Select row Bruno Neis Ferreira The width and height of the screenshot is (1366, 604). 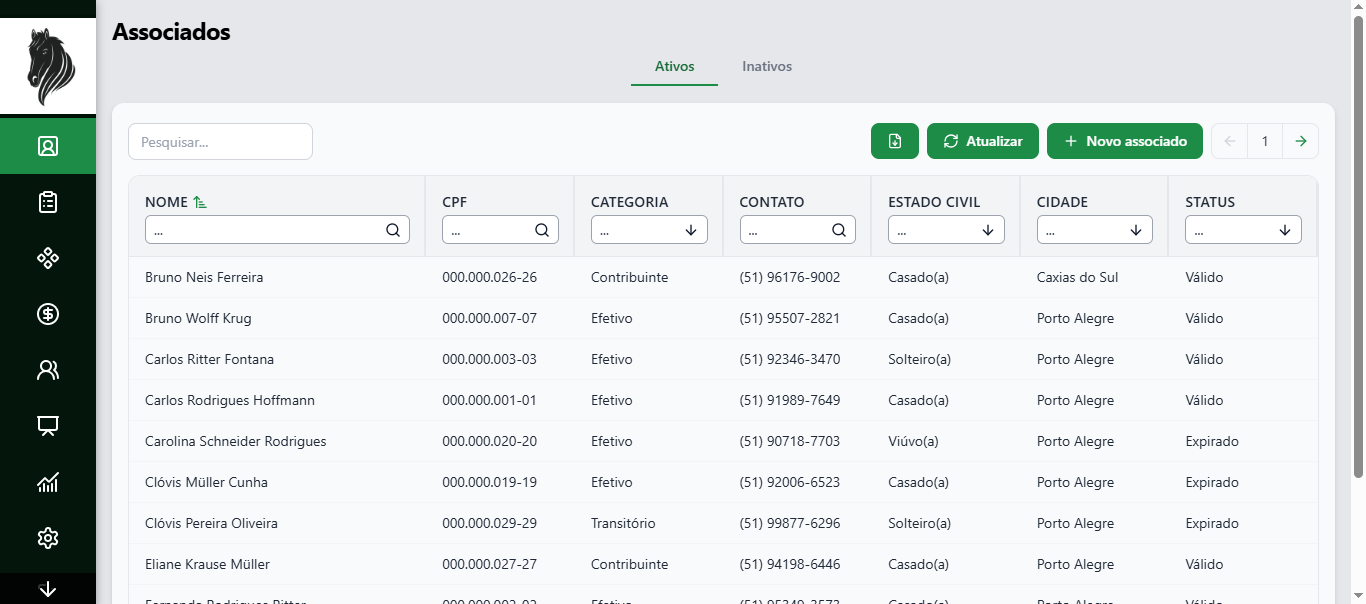click(723, 277)
